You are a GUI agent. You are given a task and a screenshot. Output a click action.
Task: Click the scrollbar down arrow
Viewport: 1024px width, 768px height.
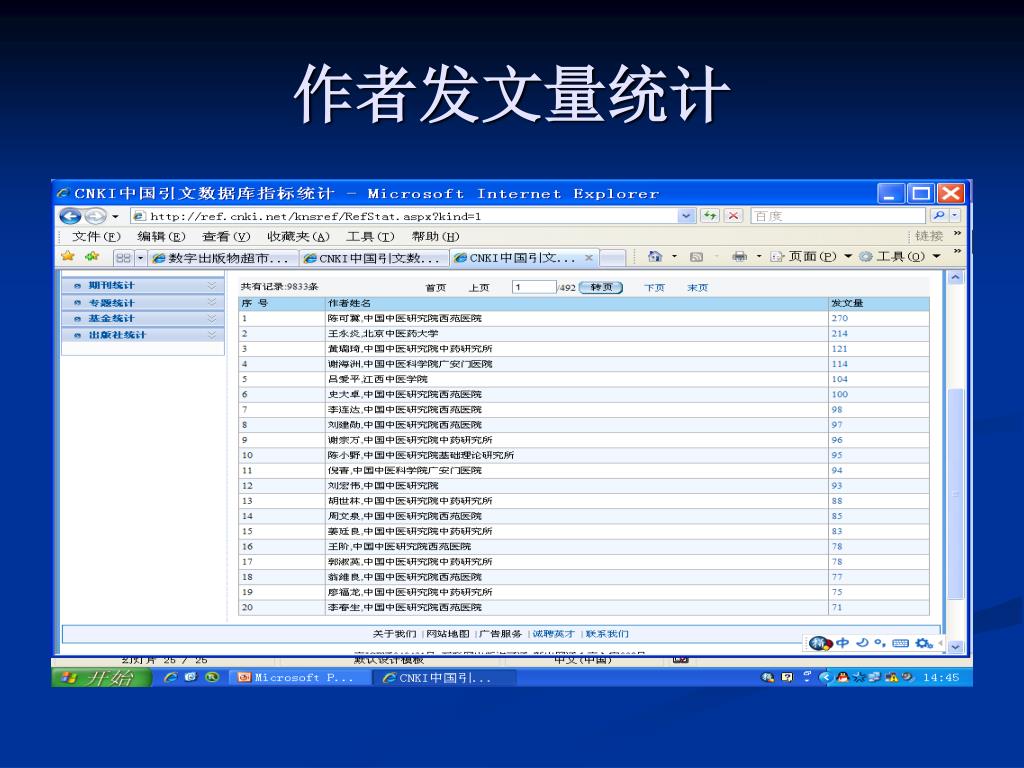955,647
